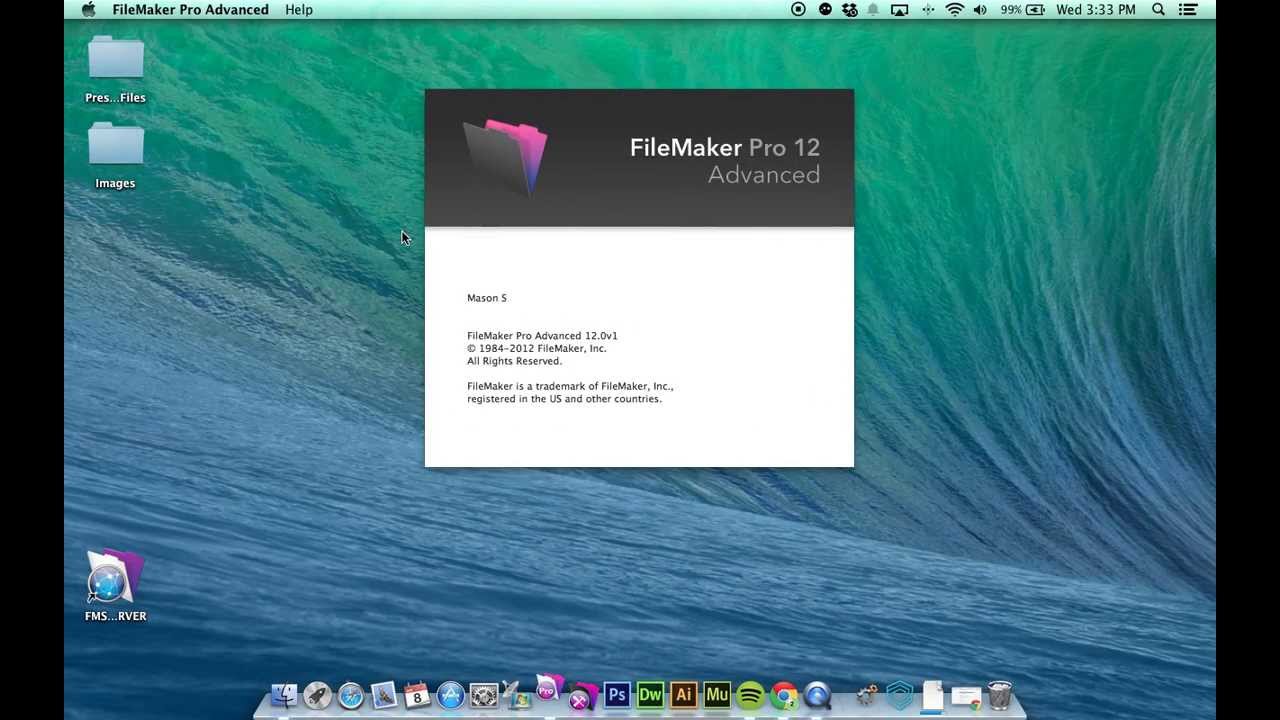Click the battery status indicator

pos(1022,9)
